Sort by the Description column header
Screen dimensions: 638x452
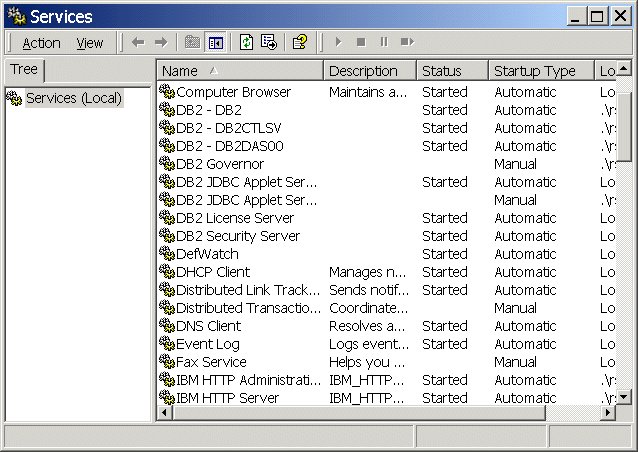(x=370, y=71)
